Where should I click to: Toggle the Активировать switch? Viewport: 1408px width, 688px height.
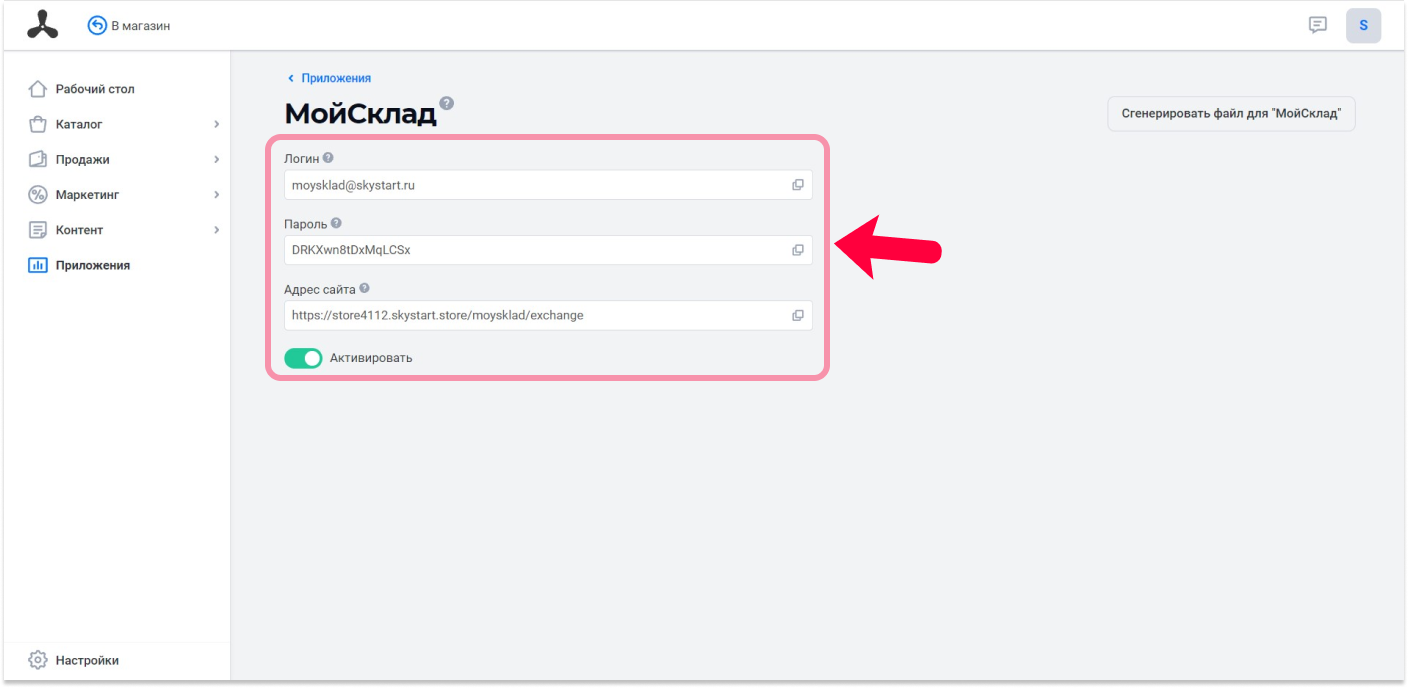click(303, 358)
